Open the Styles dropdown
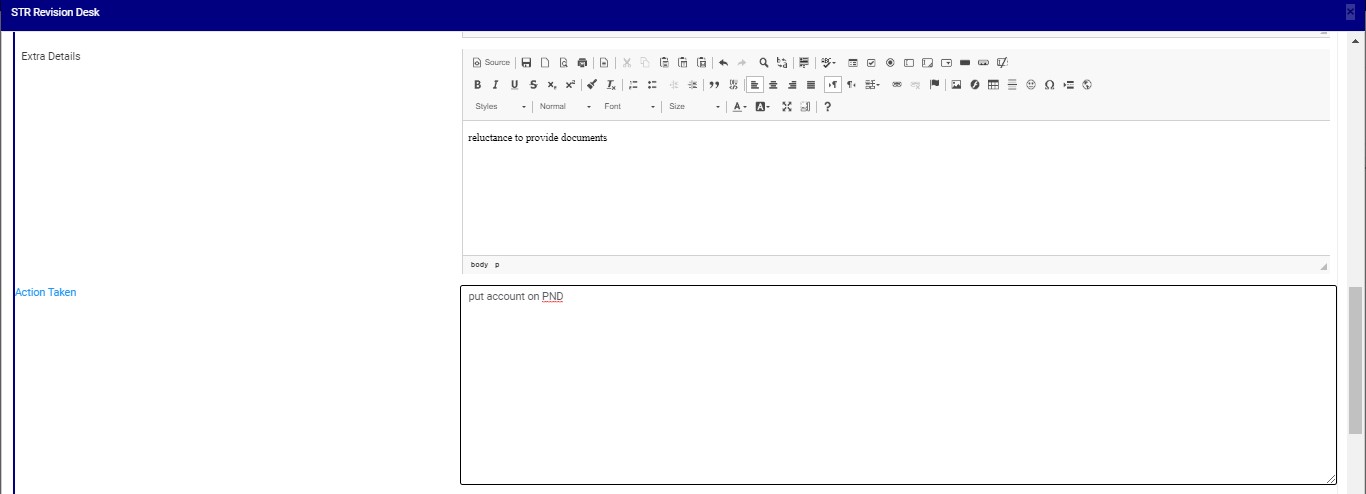This screenshot has width=1366, height=494. (500, 107)
